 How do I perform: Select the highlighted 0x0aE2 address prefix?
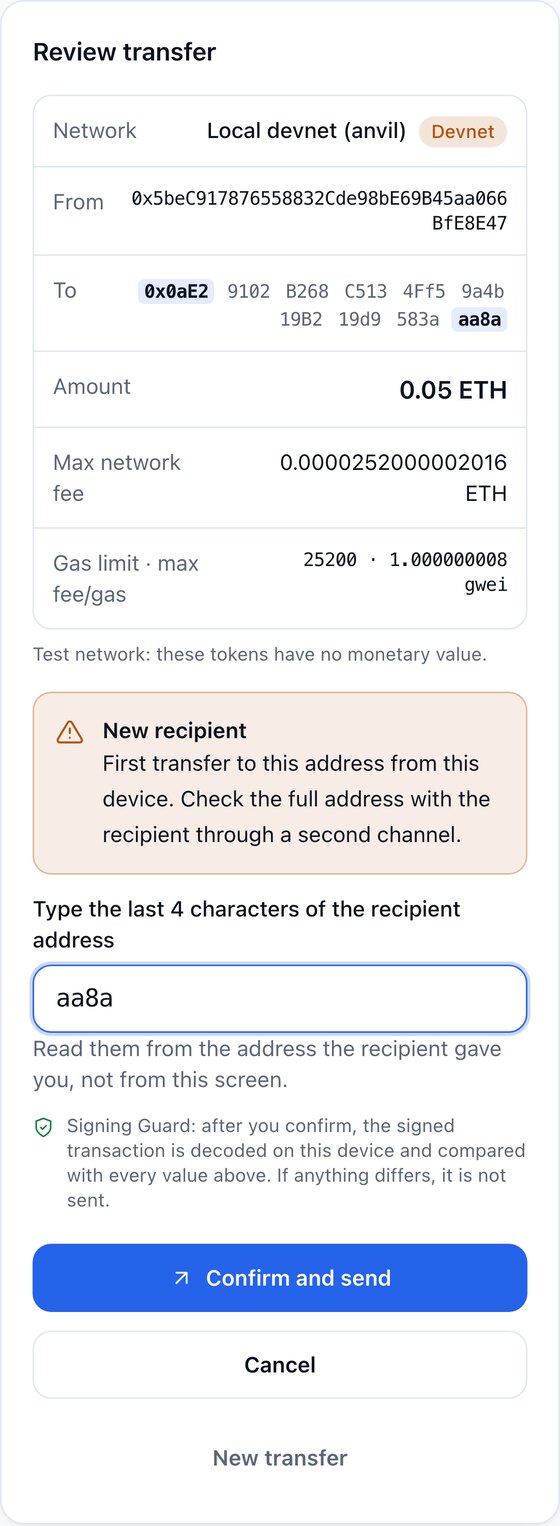point(176,292)
